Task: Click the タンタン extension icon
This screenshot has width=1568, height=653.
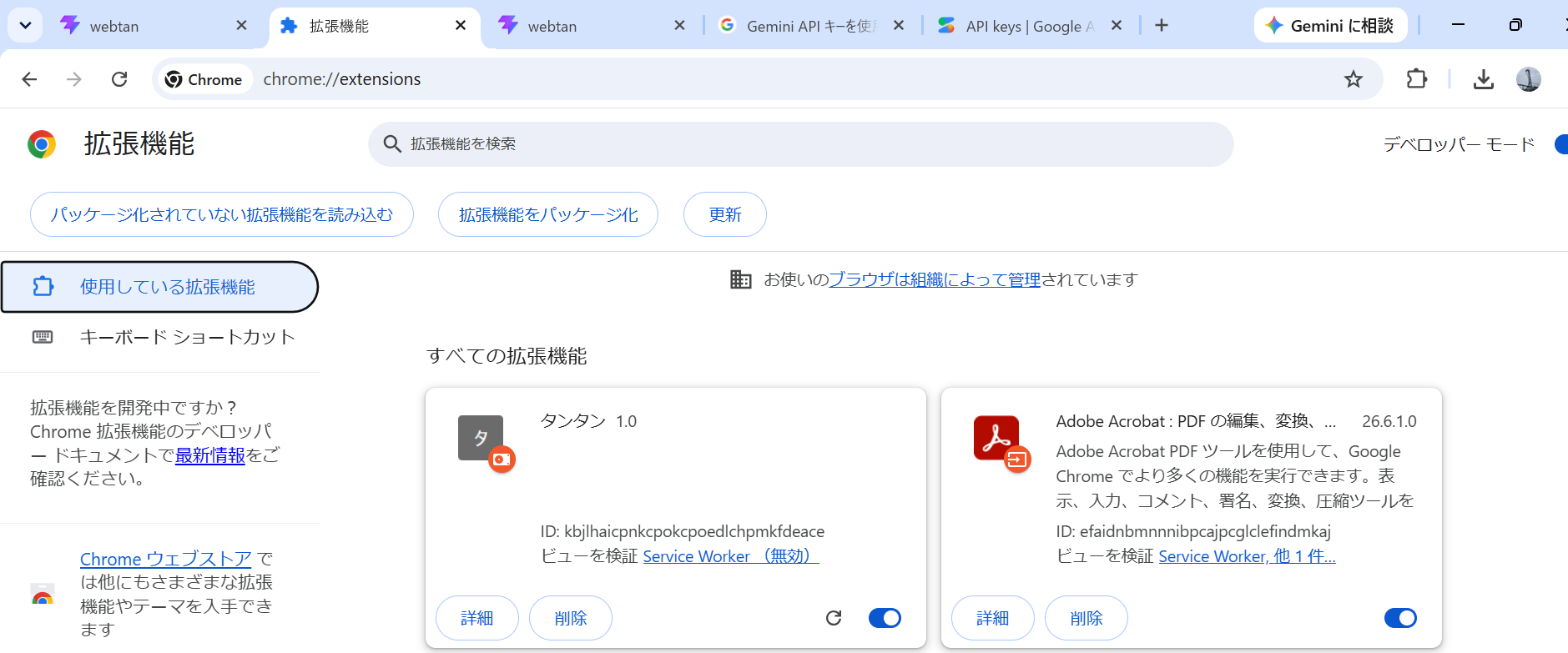Action: click(481, 439)
